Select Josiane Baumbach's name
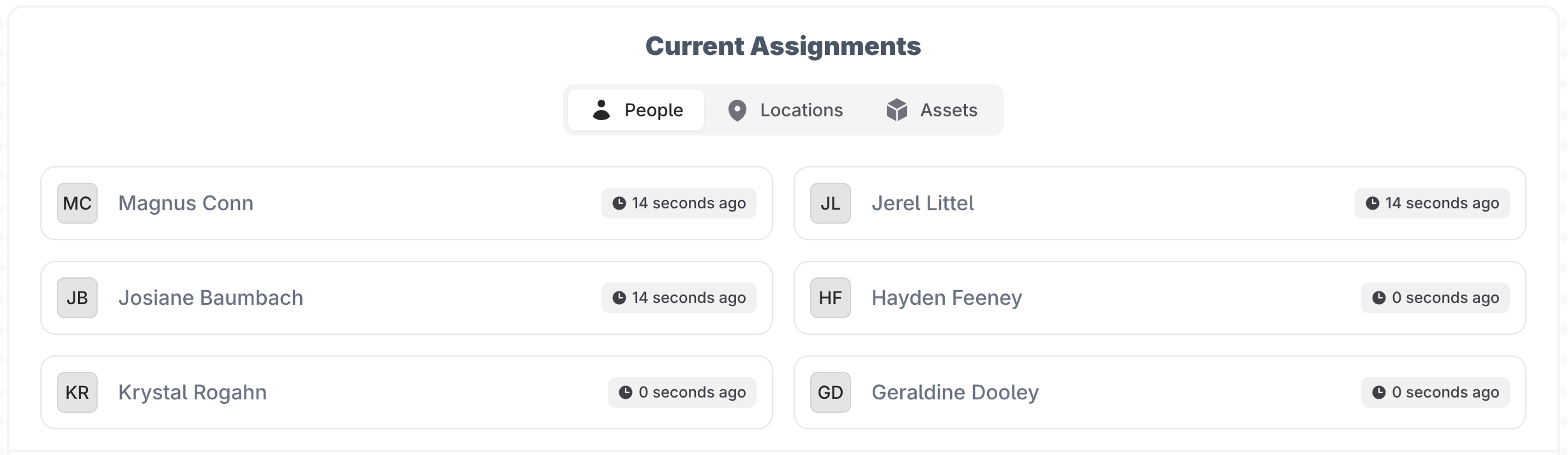This screenshot has height=455, width=1568. (x=211, y=298)
